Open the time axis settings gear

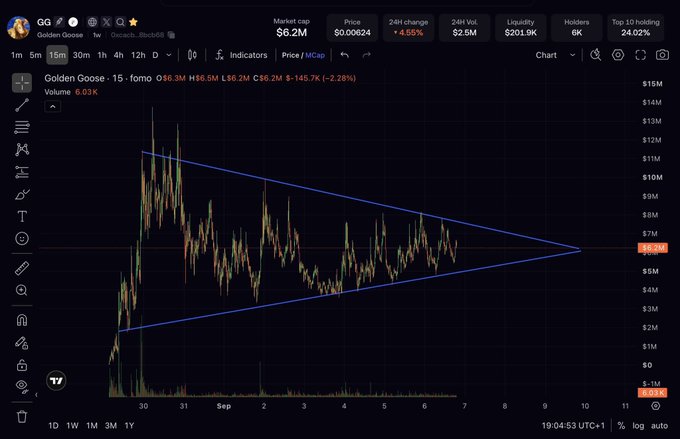click(x=656, y=406)
